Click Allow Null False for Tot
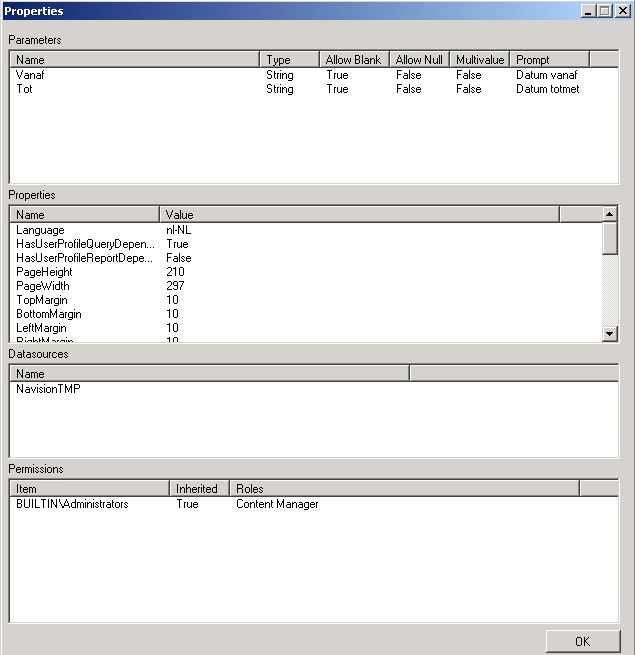635x655 pixels. 409,89
